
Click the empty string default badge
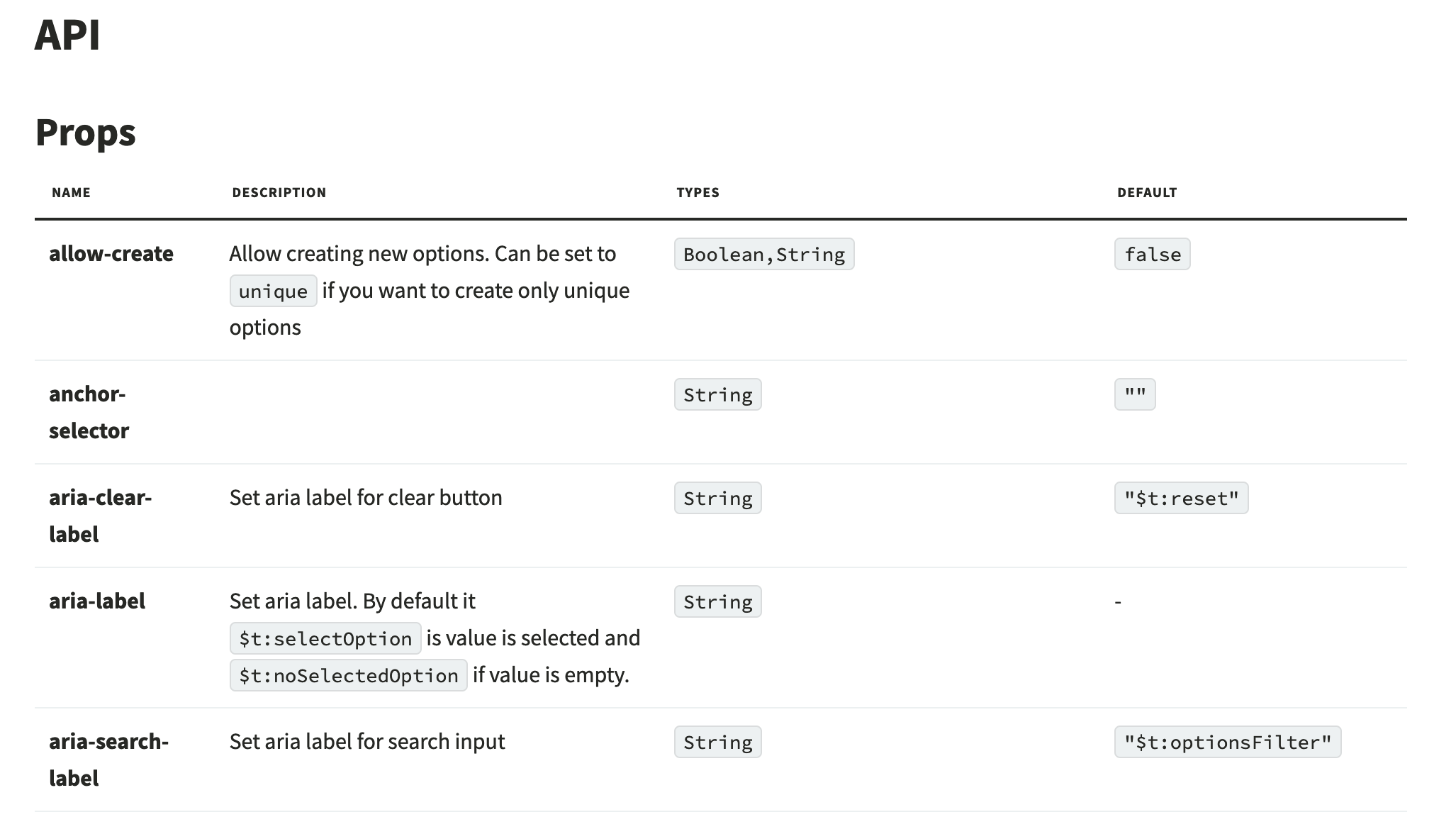[1135, 395]
